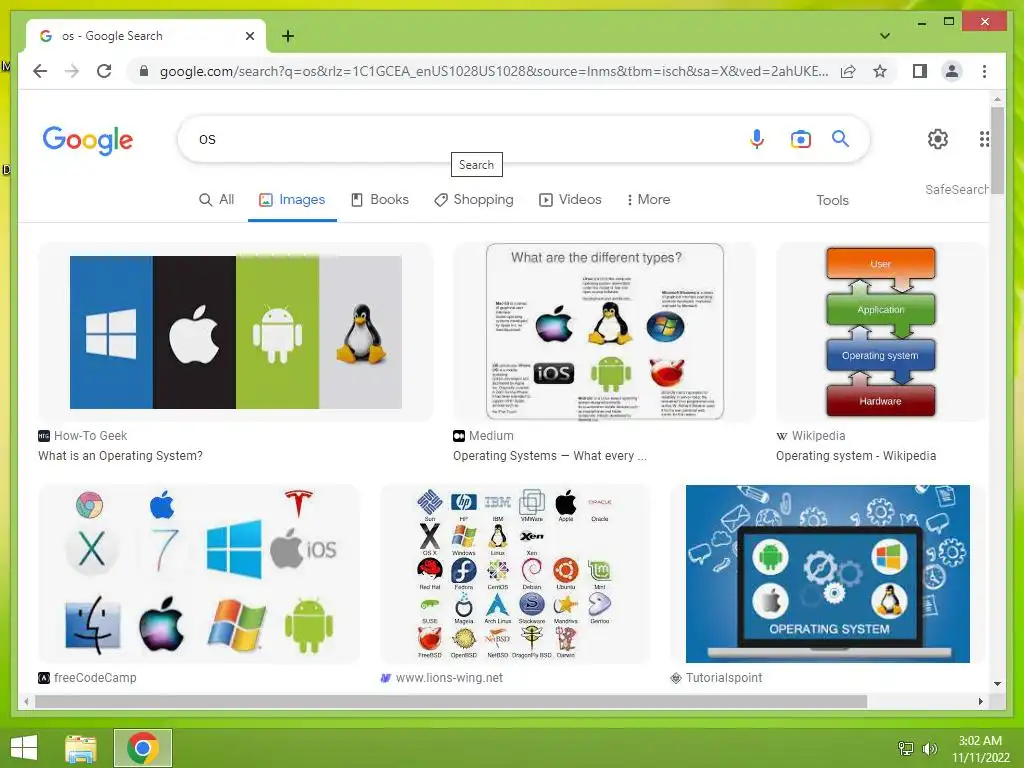Click the Medium source label
Screen dimensions: 1024x768
pyautogui.click(x=491, y=436)
